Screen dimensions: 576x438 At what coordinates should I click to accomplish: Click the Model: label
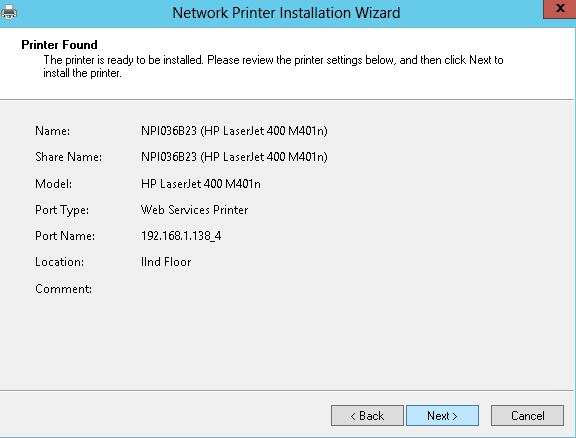coord(54,183)
